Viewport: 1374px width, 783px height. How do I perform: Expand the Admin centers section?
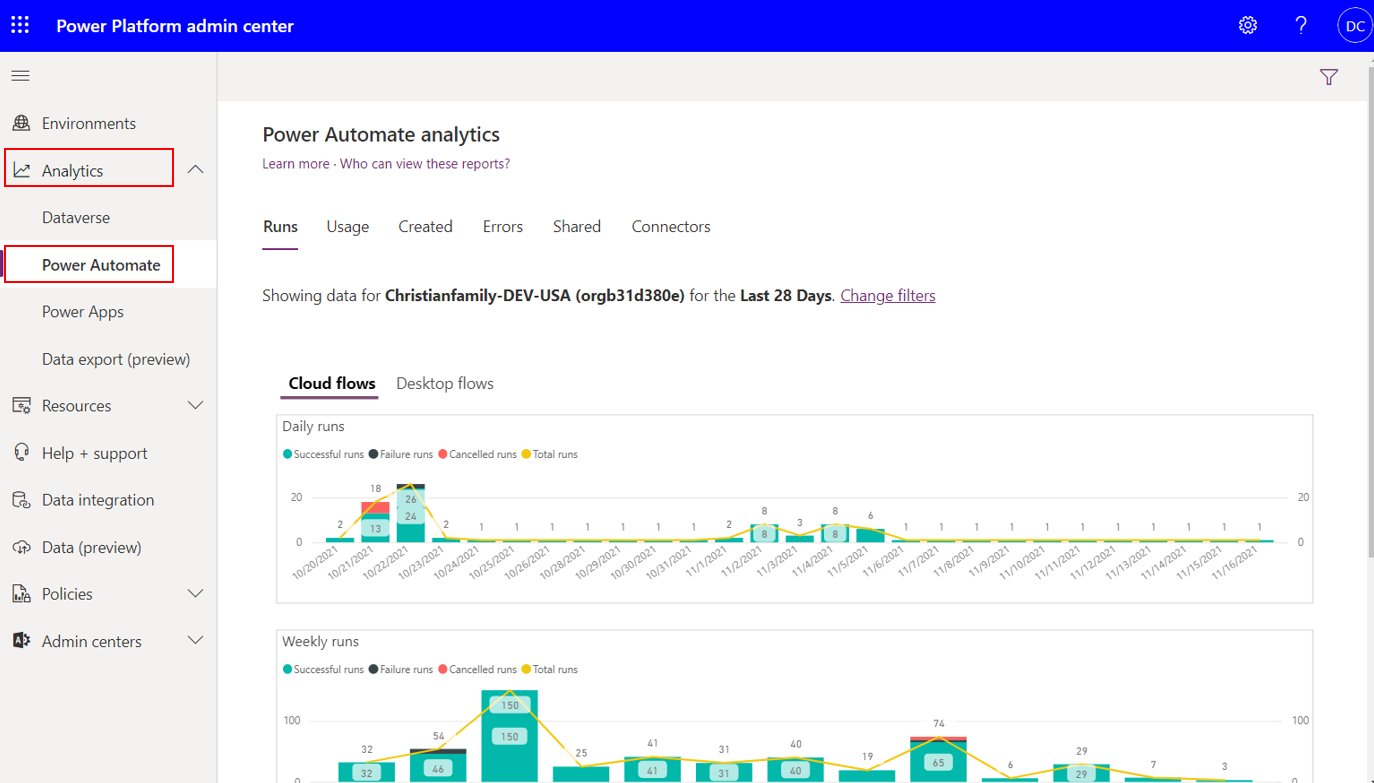pyautogui.click(x=196, y=640)
